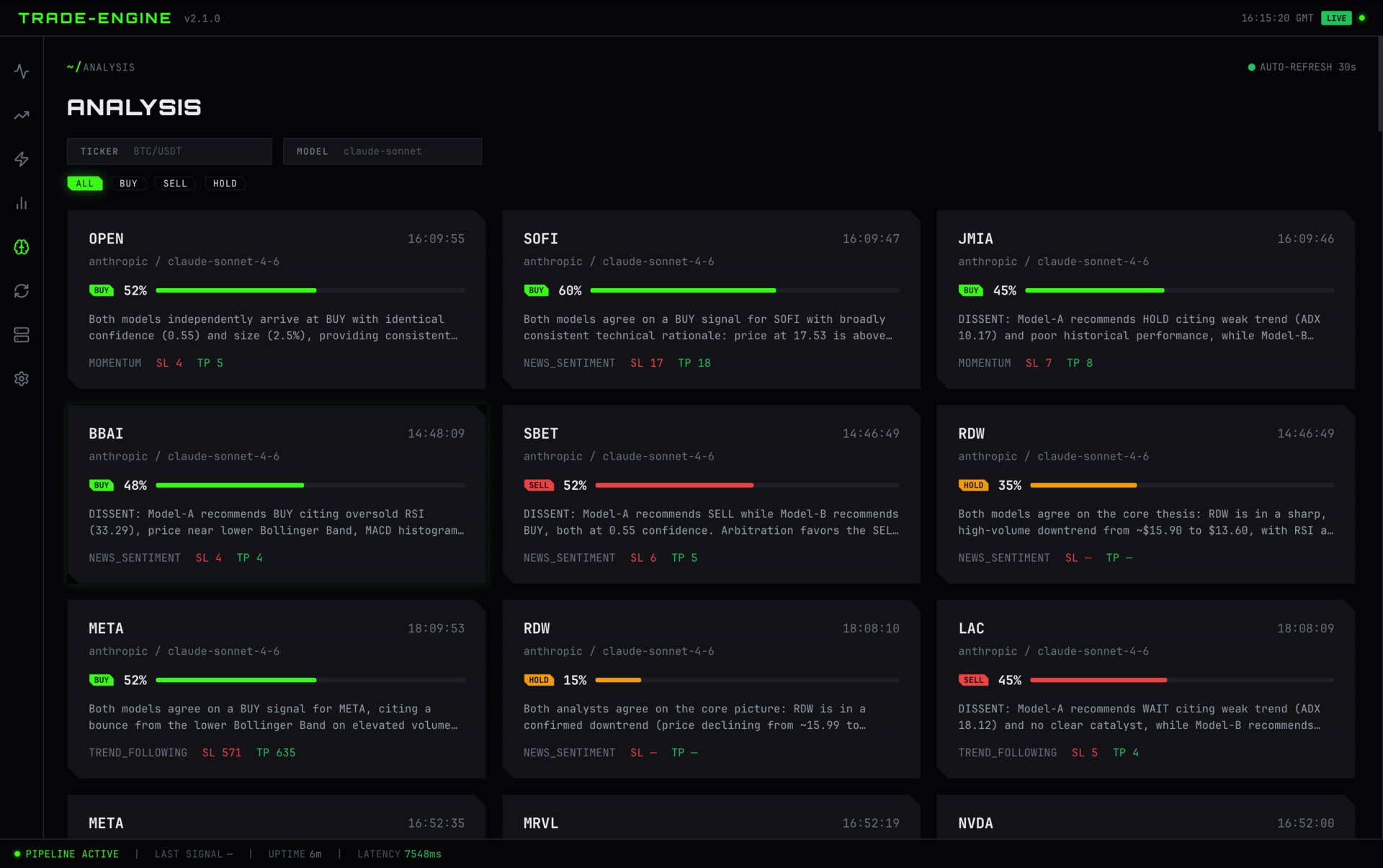Toggle the AUTO-REFRESH 30s indicator

pyautogui.click(x=1302, y=67)
